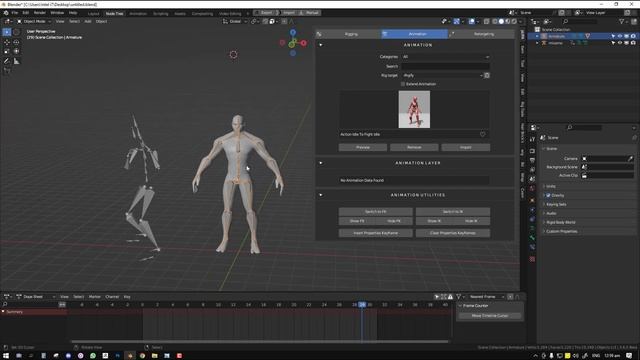The image size is (640, 360).
Task: Toggle the second object's visibility eye in outliner
Action: (x=620, y=43)
